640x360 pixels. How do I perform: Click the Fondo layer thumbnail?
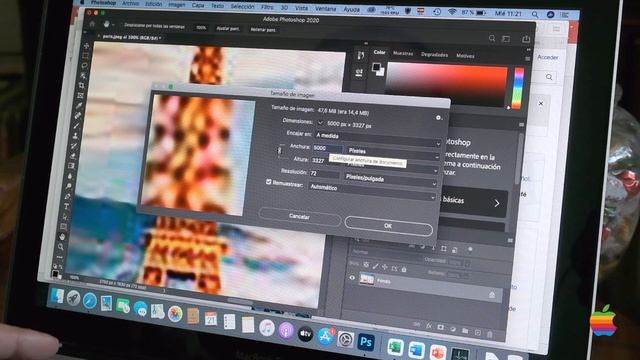(x=367, y=279)
